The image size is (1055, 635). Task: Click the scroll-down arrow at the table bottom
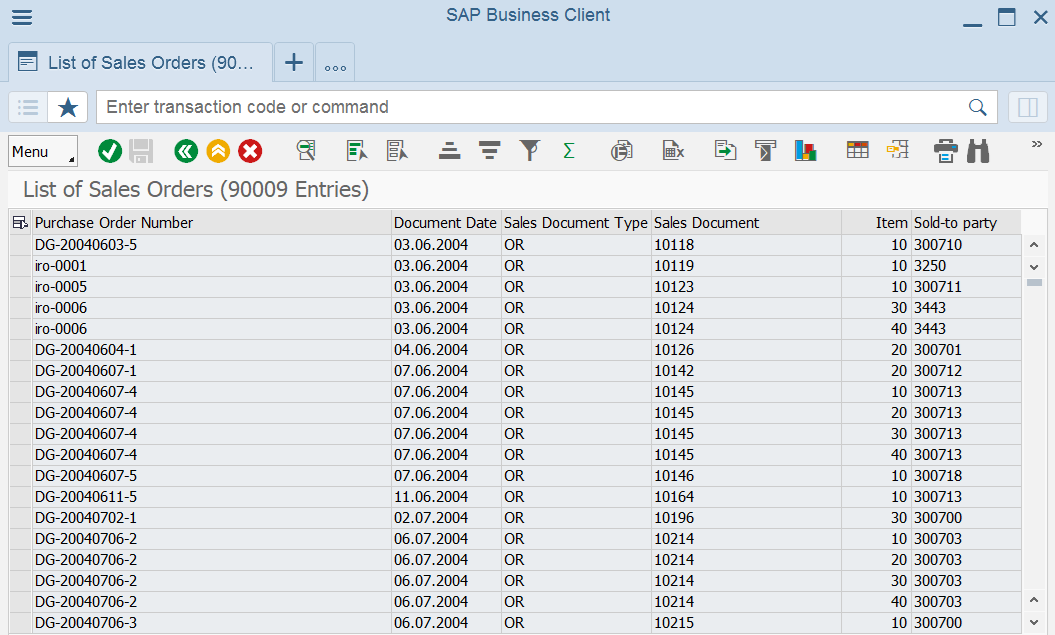click(1034, 622)
